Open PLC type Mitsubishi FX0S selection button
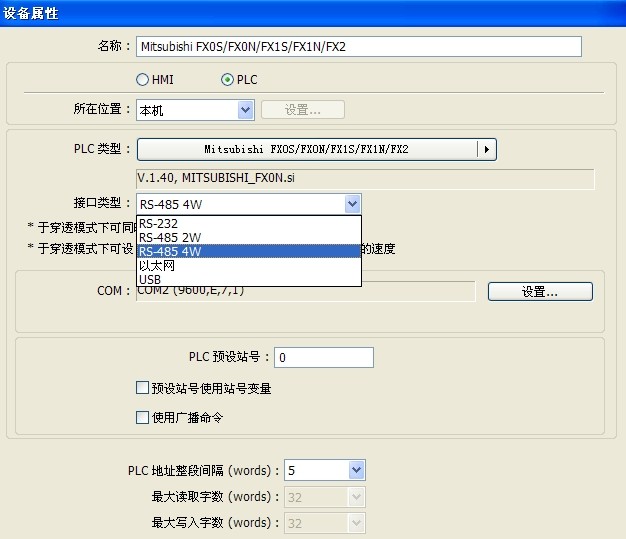This screenshot has width=626, height=539. click(306, 149)
